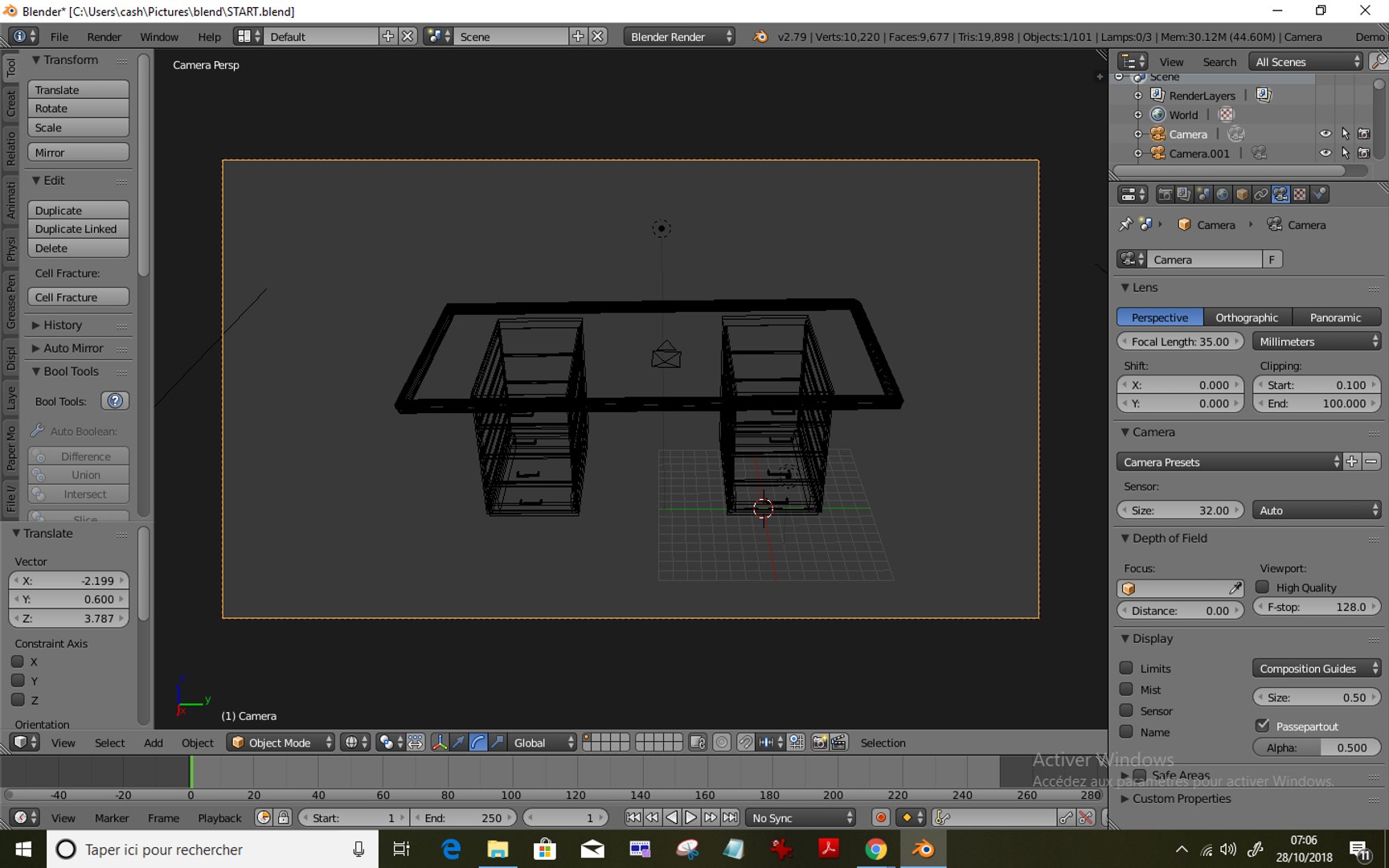Open Microsoft Edge from the taskbar
The width and height of the screenshot is (1389, 868).
click(450, 849)
